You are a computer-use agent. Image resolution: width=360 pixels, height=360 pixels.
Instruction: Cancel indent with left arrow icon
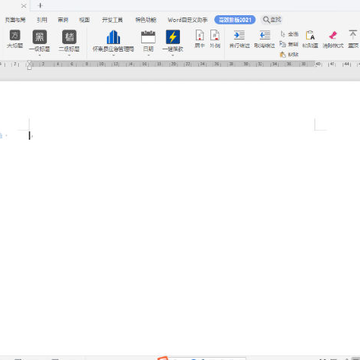[x=265, y=35]
